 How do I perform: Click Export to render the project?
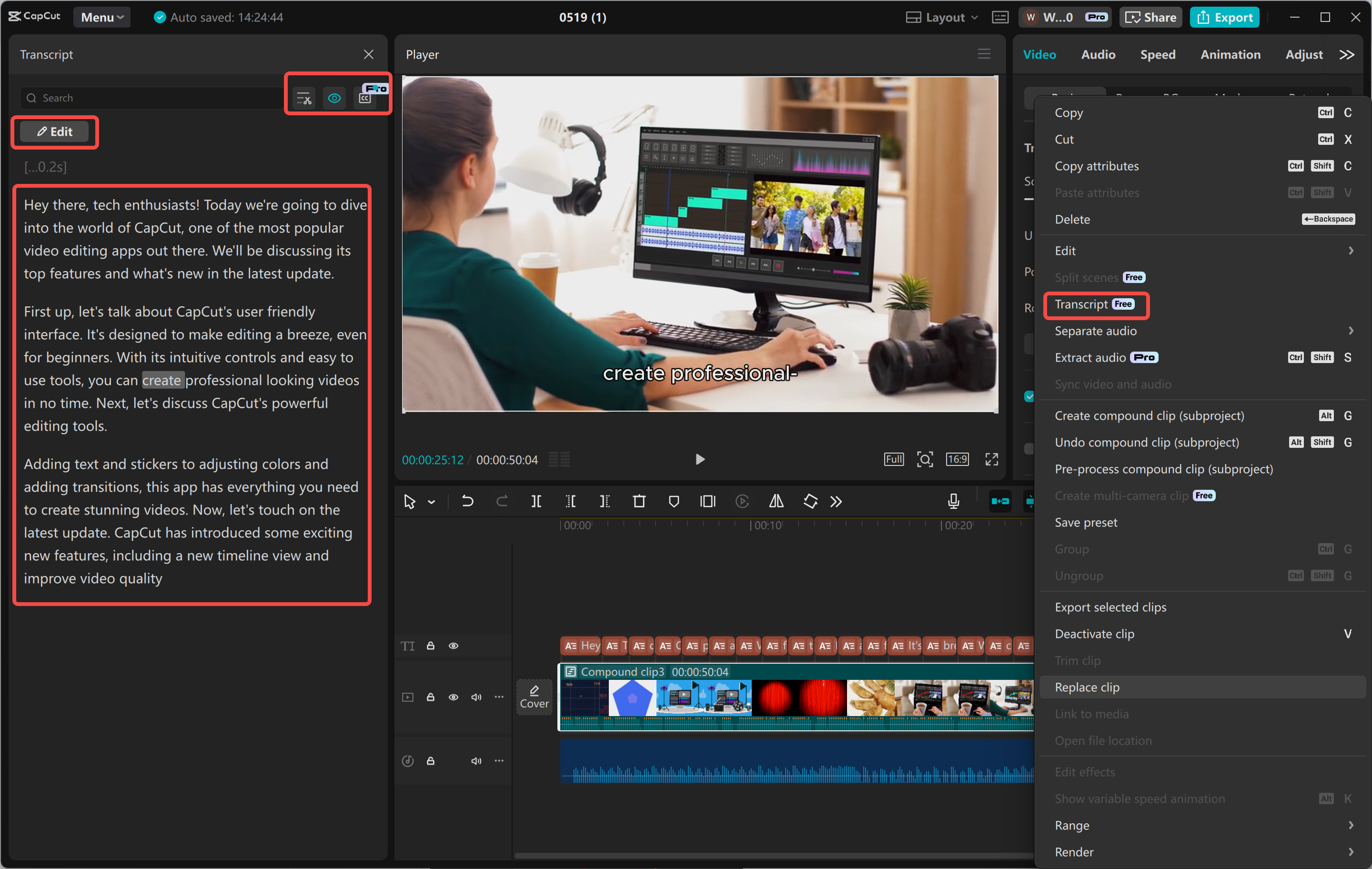coord(1224,17)
